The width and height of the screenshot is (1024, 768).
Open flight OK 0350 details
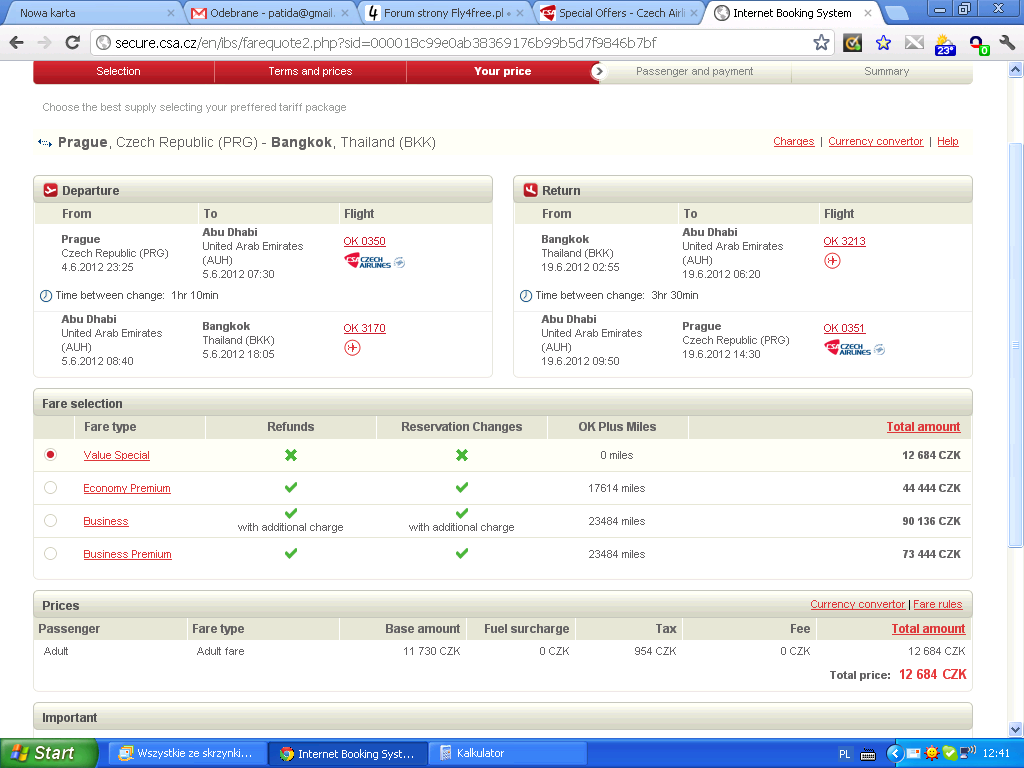(x=364, y=241)
